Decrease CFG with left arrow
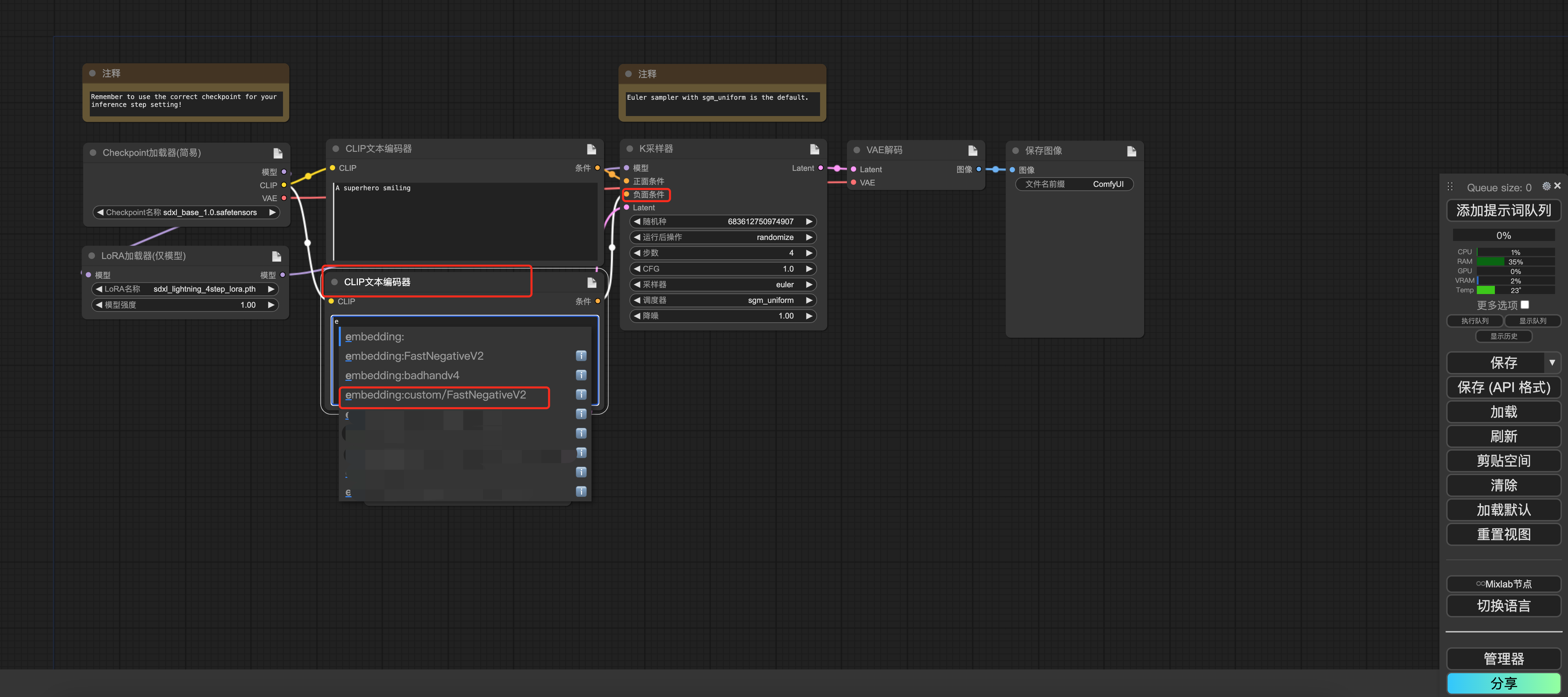 [x=637, y=269]
